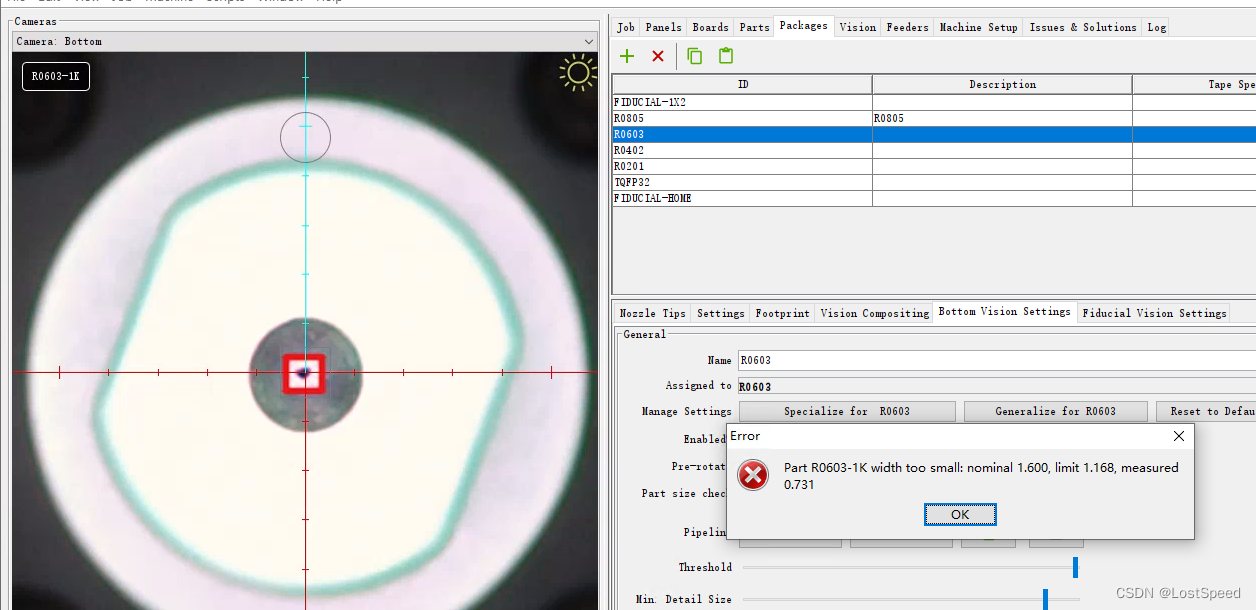Click Specialize for R0603 button
The height and width of the screenshot is (610, 1256).
tap(847, 411)
